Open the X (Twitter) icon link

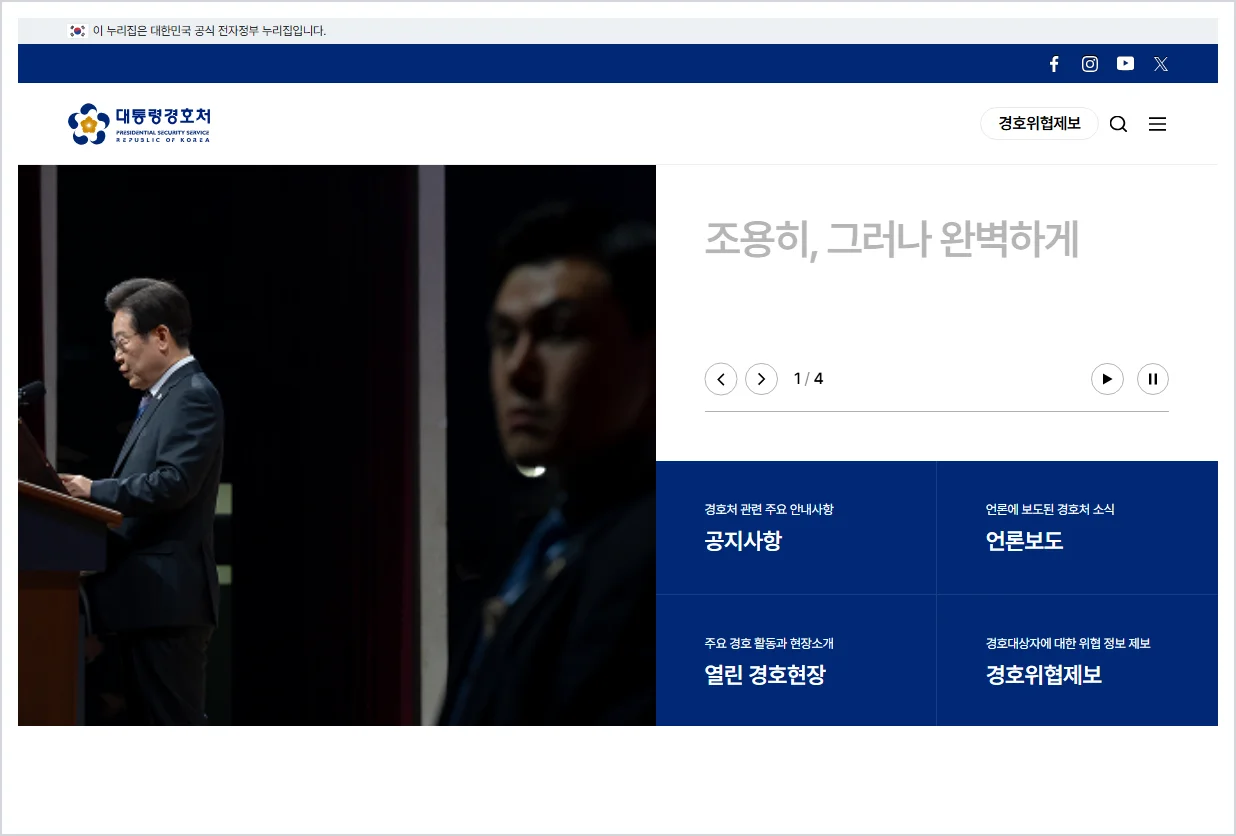[x=1160, y=64]
